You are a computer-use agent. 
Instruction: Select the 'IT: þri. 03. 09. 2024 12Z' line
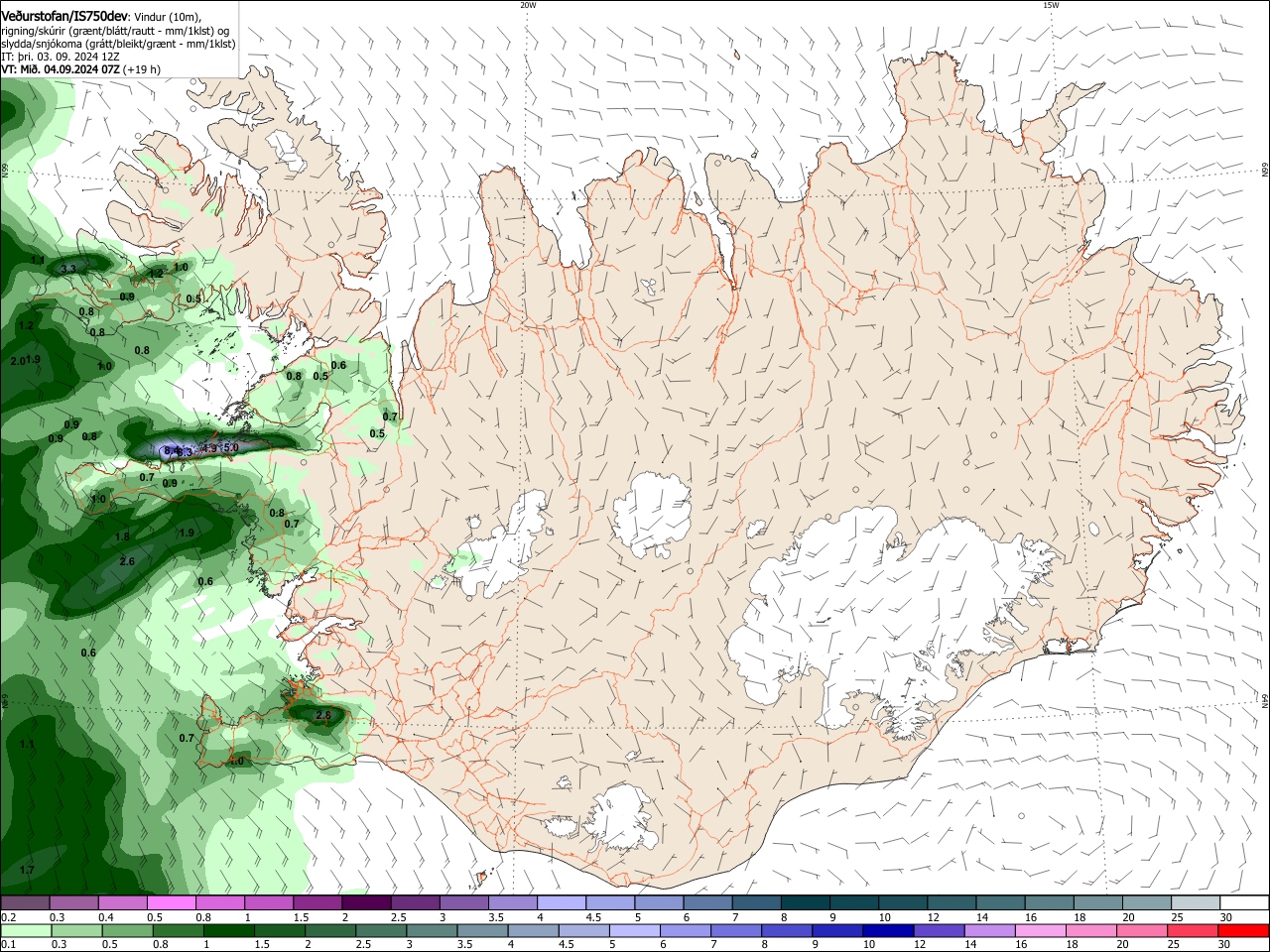(x=61, y=57)
